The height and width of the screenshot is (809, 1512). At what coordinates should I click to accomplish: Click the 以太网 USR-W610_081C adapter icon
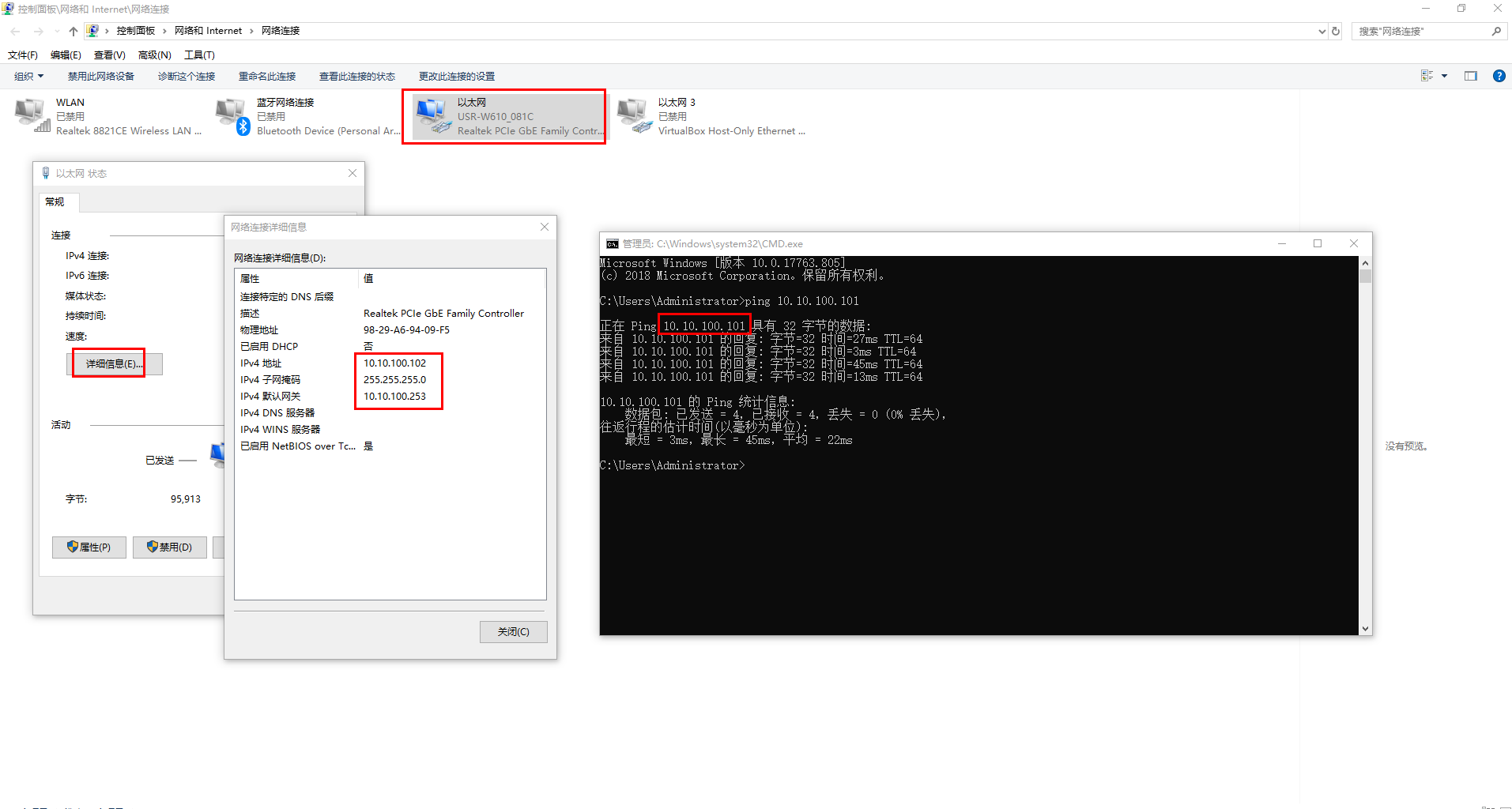pos(433,115)
